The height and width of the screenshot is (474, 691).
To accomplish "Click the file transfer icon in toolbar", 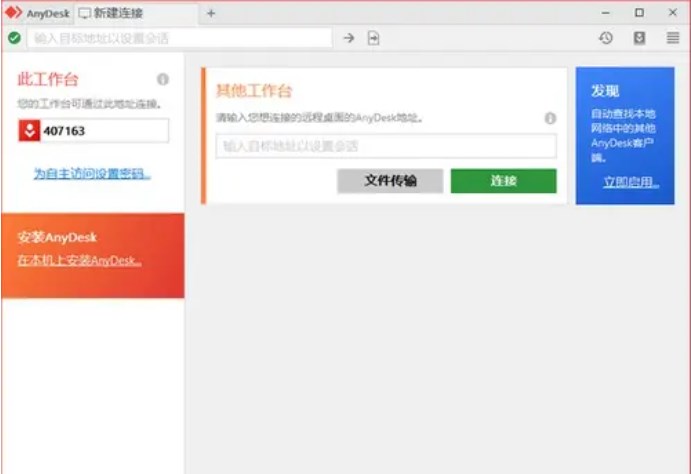I will point(374,38).
